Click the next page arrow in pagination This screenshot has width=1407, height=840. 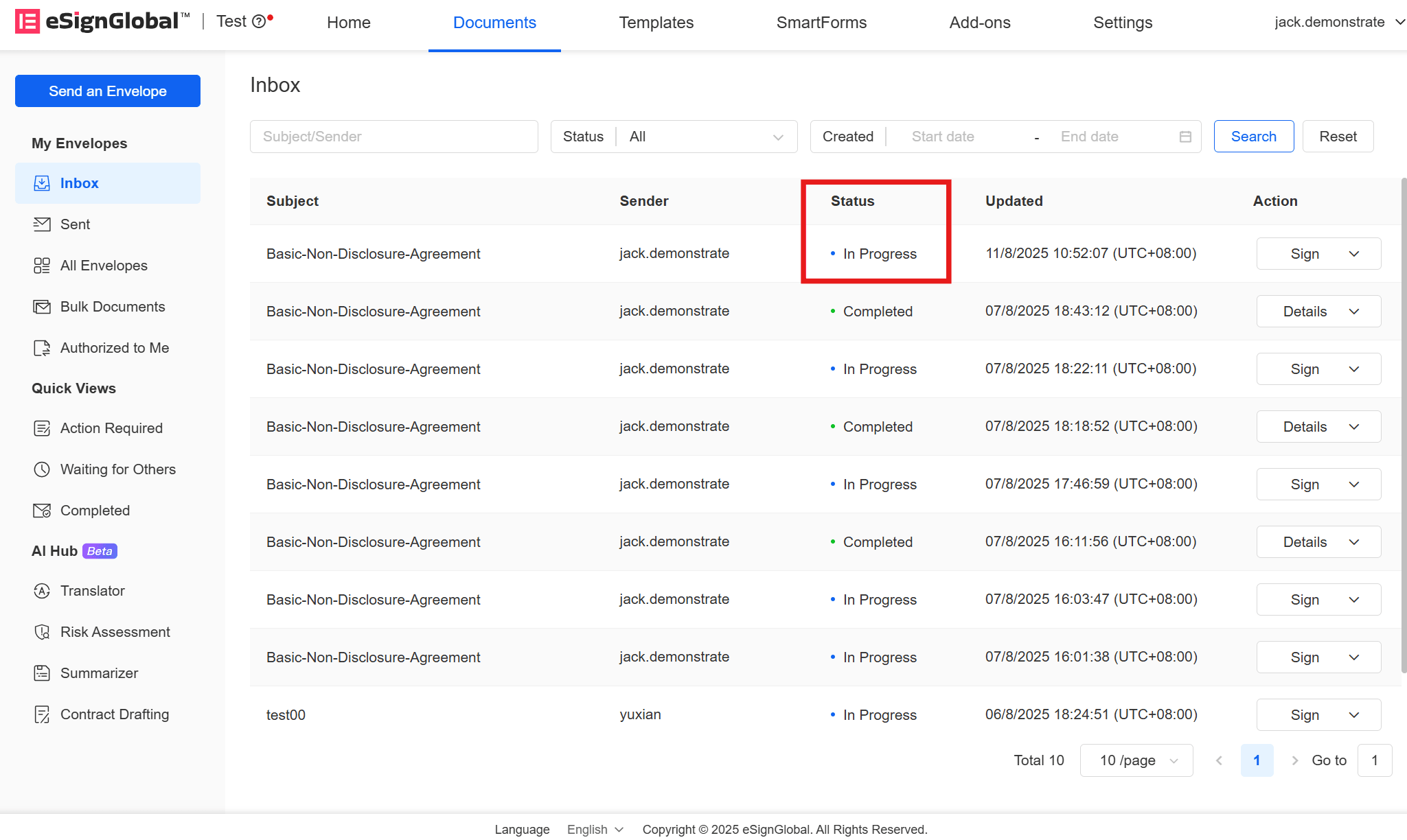click(1294, 760)
